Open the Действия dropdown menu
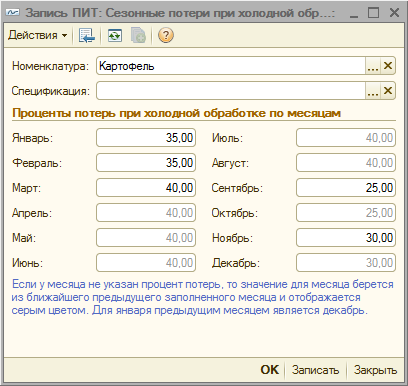This screenshot has height=386, width=408. [37, 35]
